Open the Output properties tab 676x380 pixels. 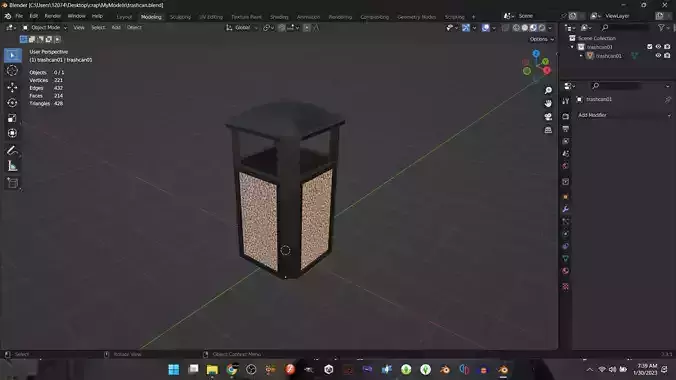[566, 129]
